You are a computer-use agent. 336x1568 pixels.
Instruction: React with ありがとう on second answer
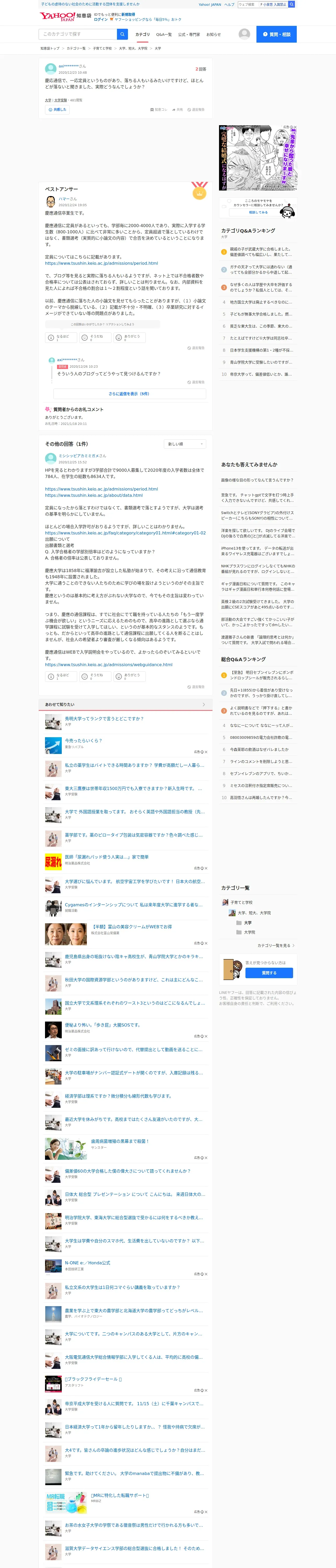point(129,676)
